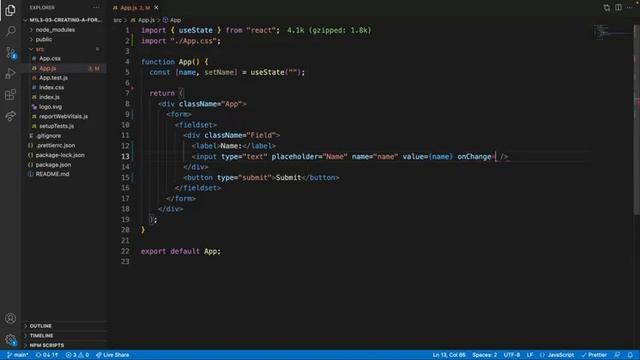This screenshot has height=360, width=640.
Task: Change the UTF-8 file encoding
Action: (x=511, y=355)
